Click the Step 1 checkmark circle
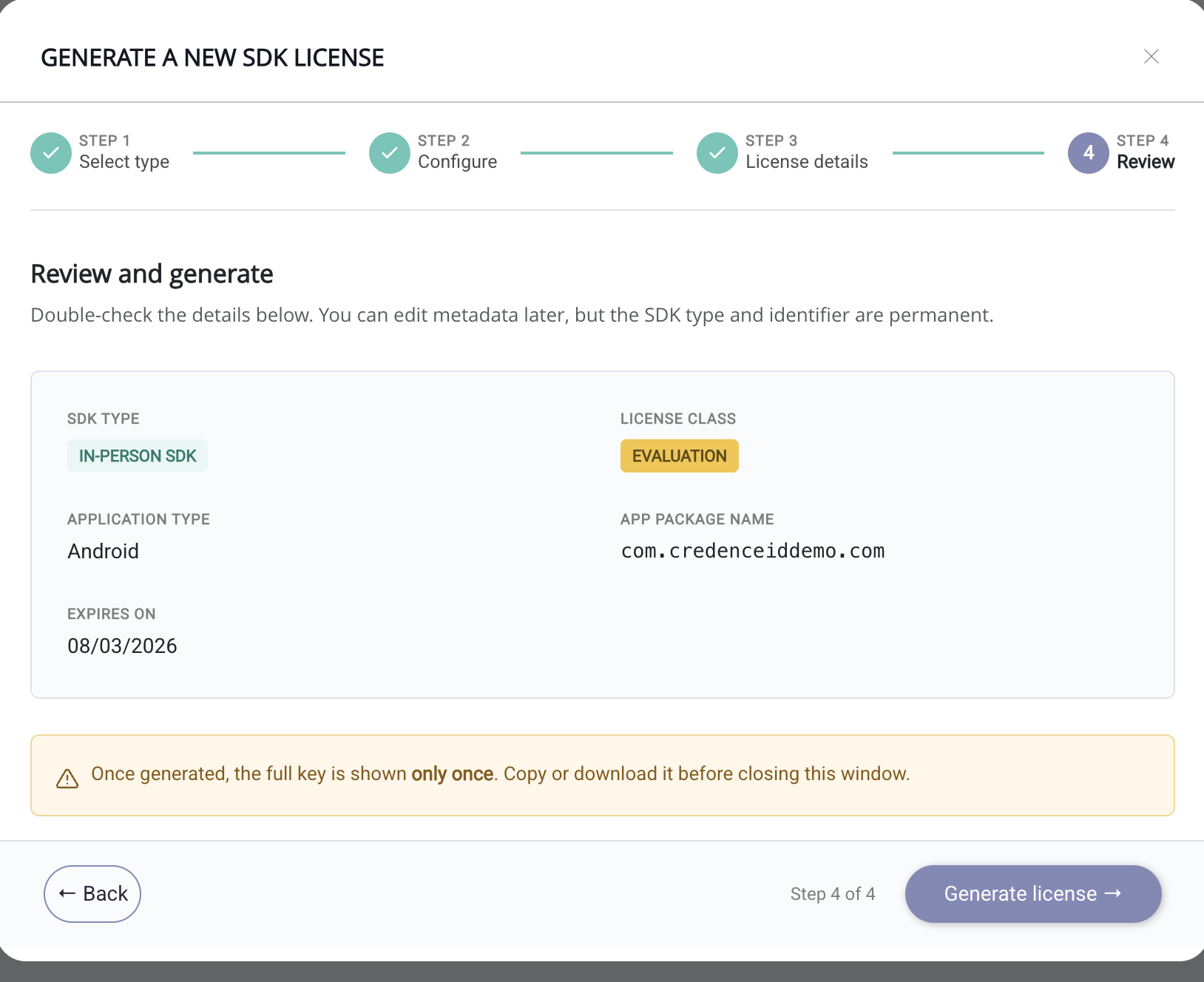The width and height of the screenshot is (1204, 982). point(51,153)
